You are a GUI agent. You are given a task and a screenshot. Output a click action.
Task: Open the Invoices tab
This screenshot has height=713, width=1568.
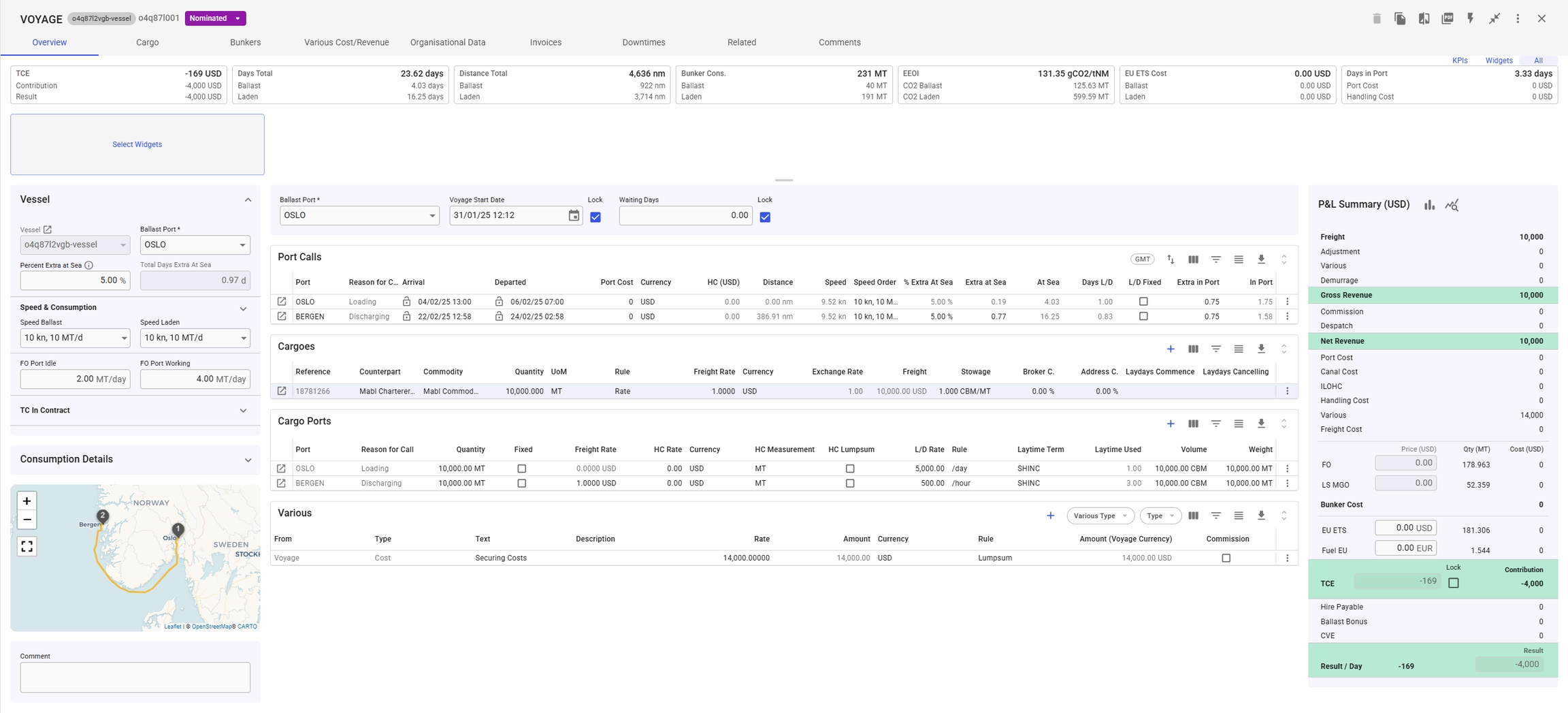coord(545,42)
